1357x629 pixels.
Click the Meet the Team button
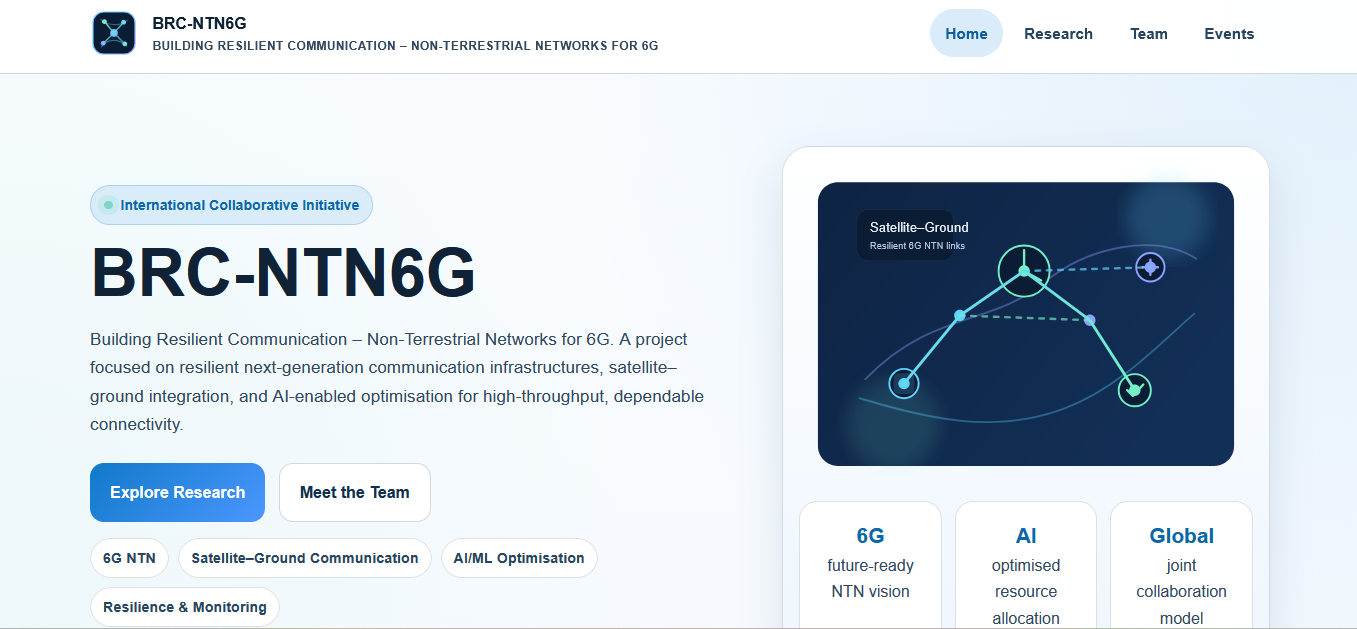(x=355, y=492)
